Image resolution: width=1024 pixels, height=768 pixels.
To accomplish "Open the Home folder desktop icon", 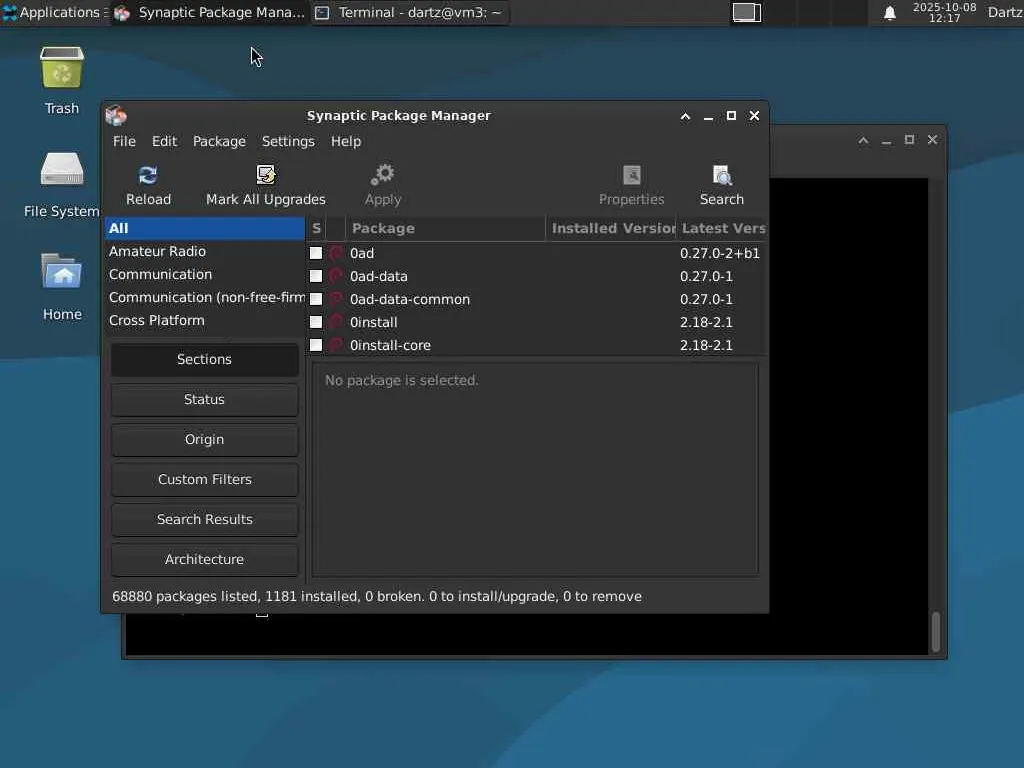I will 62,271.
